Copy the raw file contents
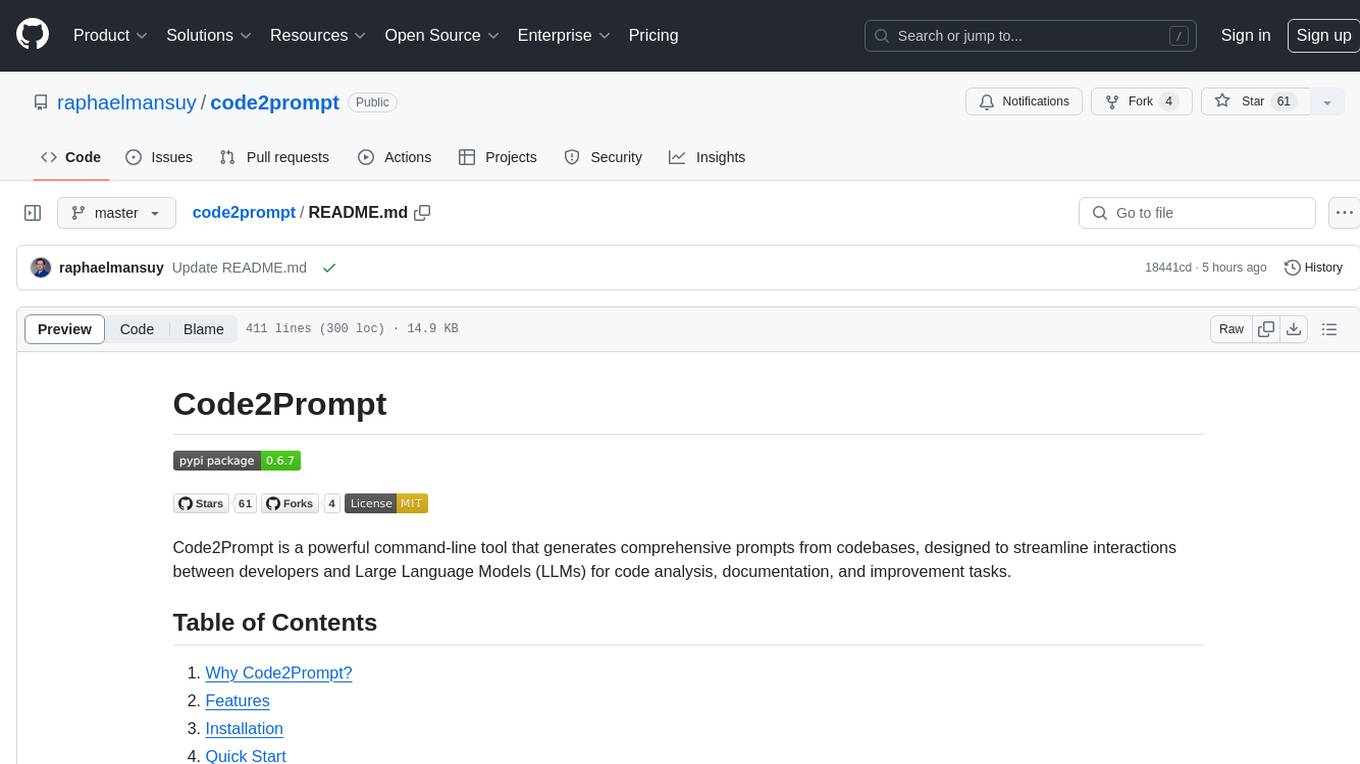The image size is (1360, 764). pos(1266,329)
